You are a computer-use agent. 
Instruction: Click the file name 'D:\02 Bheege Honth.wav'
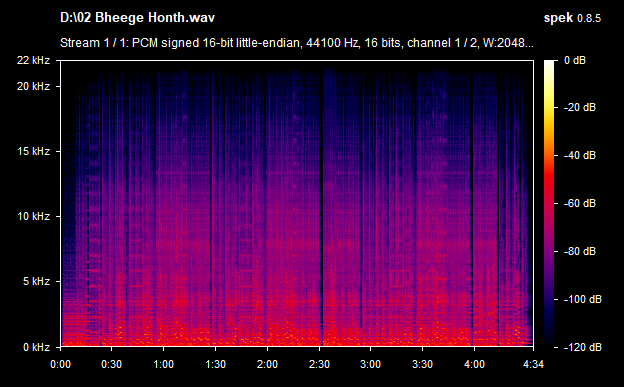[137, 18]
